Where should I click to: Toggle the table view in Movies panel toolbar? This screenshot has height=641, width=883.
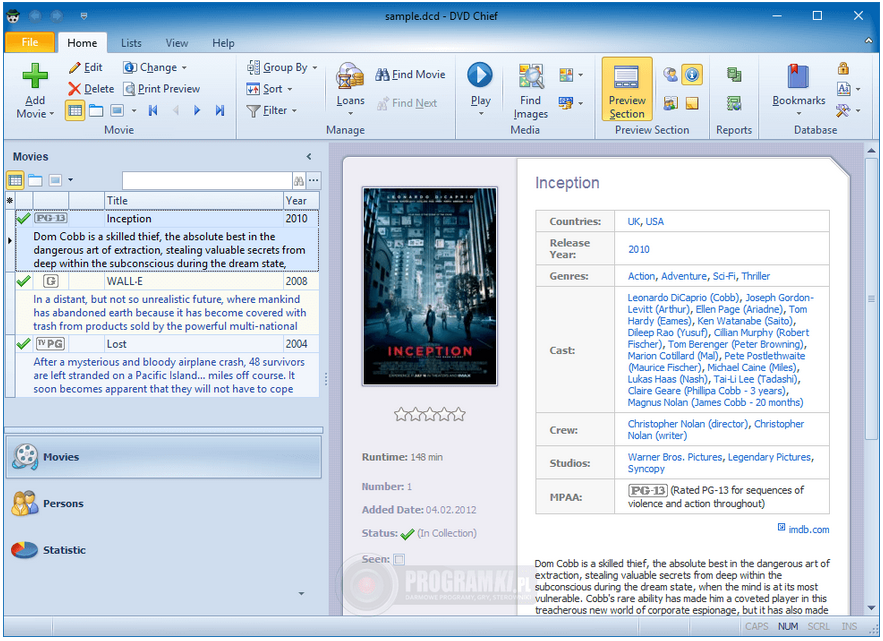coord(15,180)
